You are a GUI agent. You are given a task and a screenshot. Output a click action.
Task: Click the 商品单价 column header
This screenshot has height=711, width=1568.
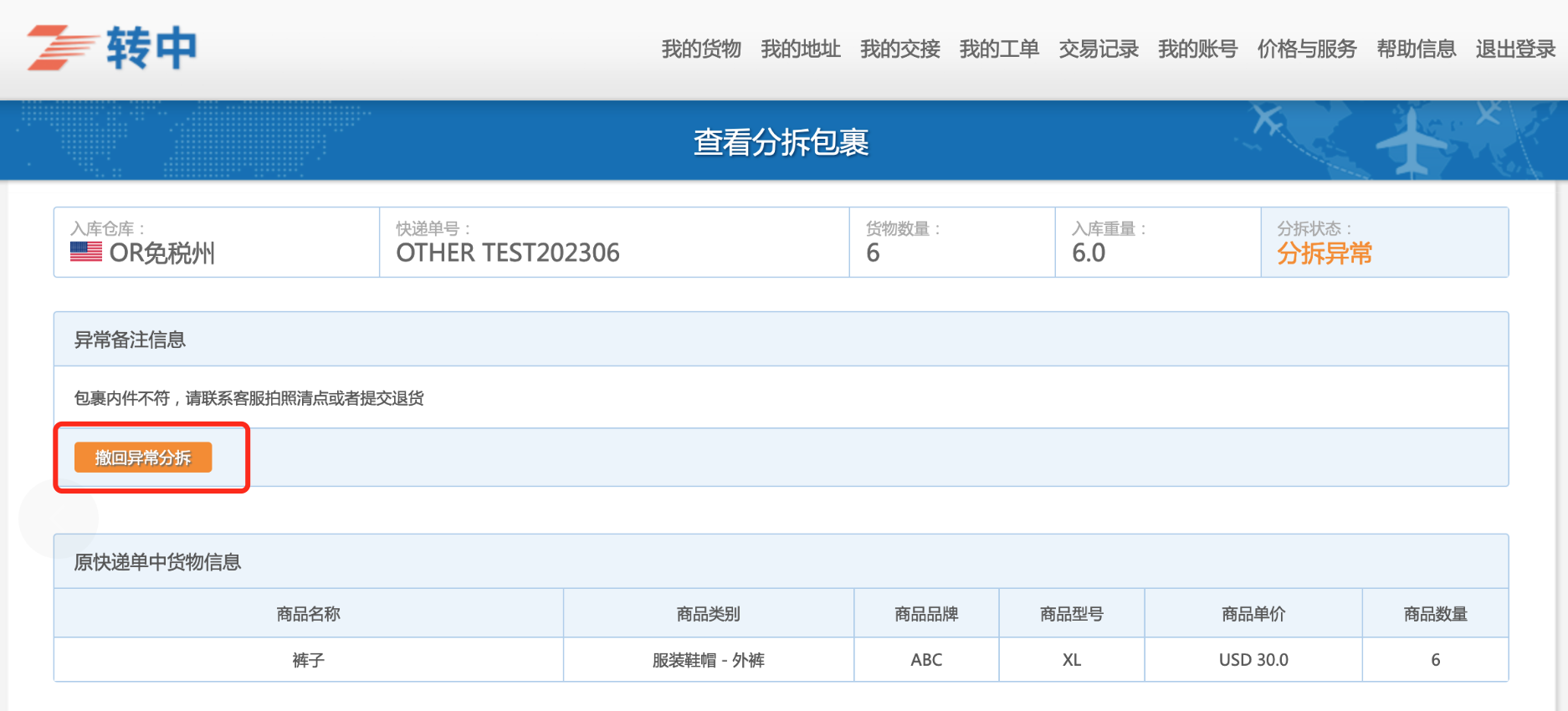[1253, 614]
